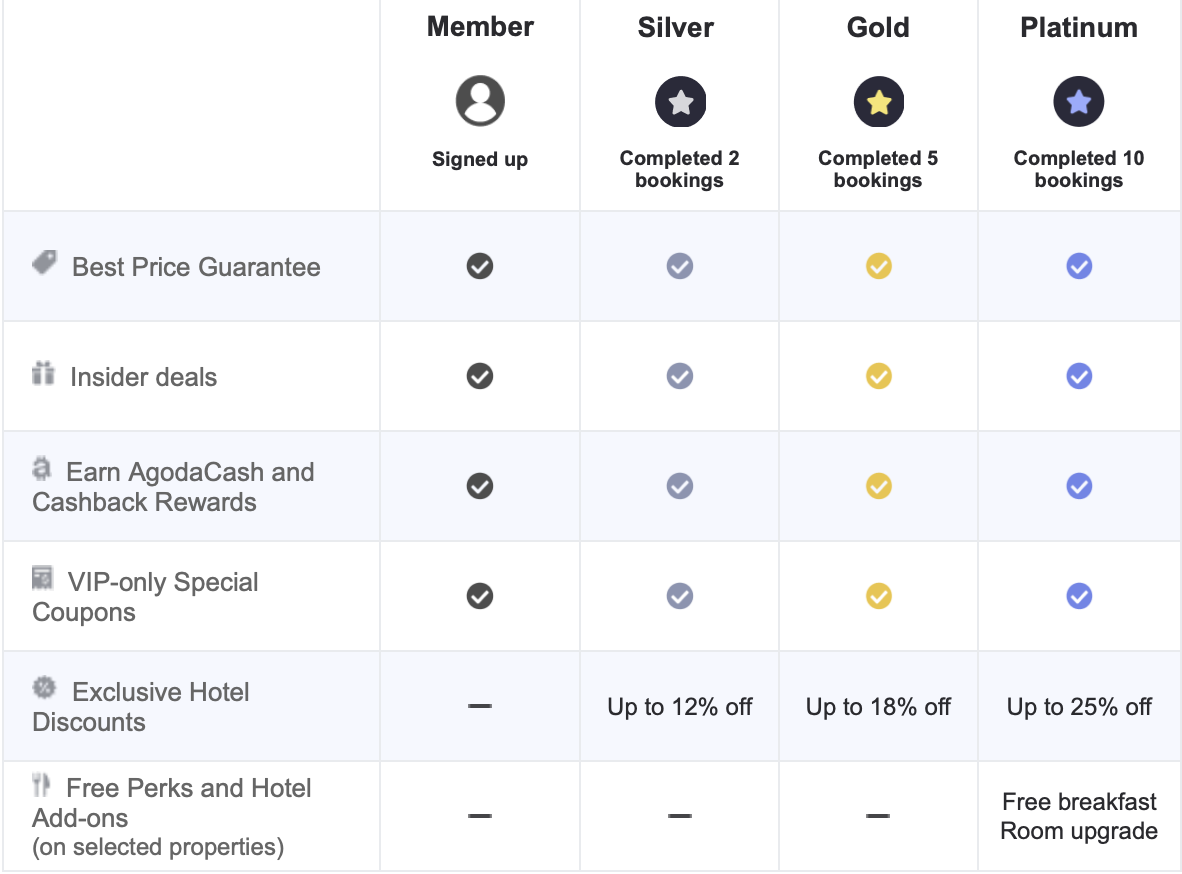Click the Gold tier yellow star badge

pyautogui.click(x=879, y=102)
